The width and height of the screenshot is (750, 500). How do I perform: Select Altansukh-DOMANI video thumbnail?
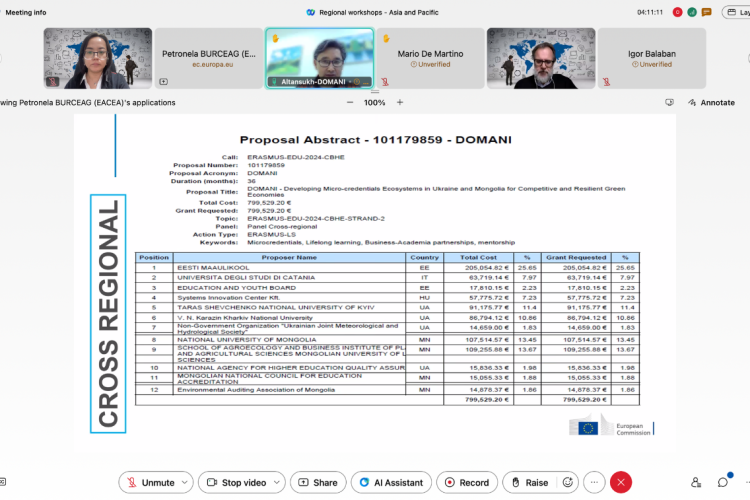point(319,57)
